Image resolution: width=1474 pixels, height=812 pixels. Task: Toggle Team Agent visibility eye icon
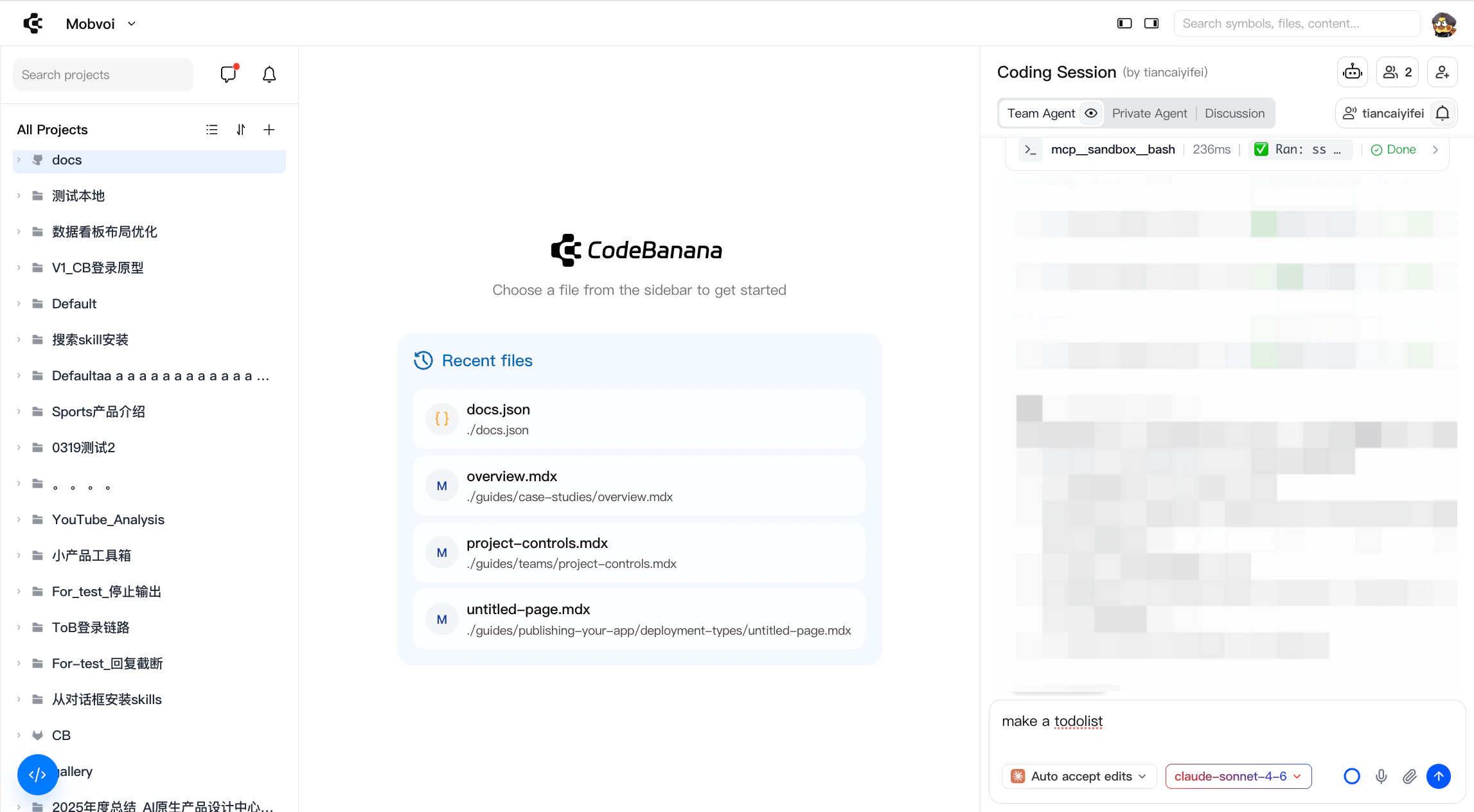pos(1091,114)
